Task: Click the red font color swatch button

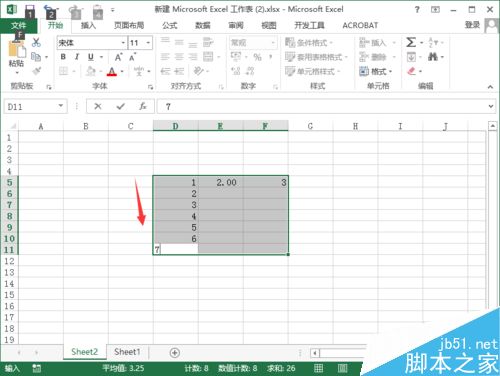Action: click(112, 71)
